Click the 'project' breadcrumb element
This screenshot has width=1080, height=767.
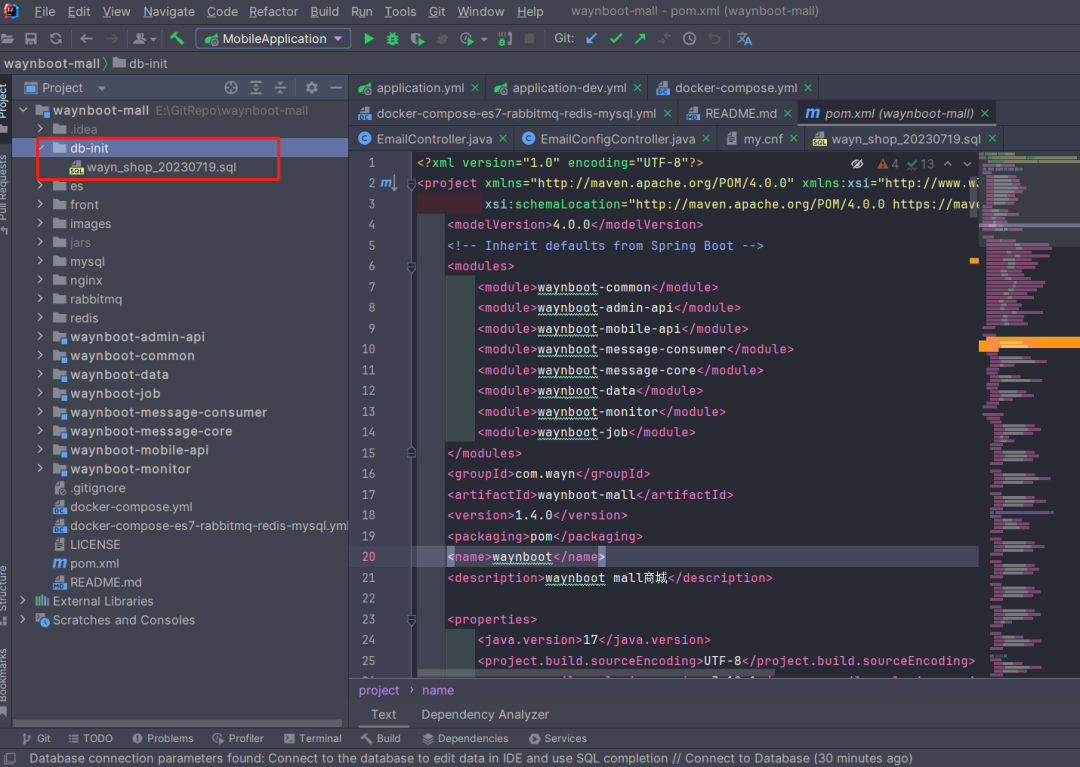(379, 690)
